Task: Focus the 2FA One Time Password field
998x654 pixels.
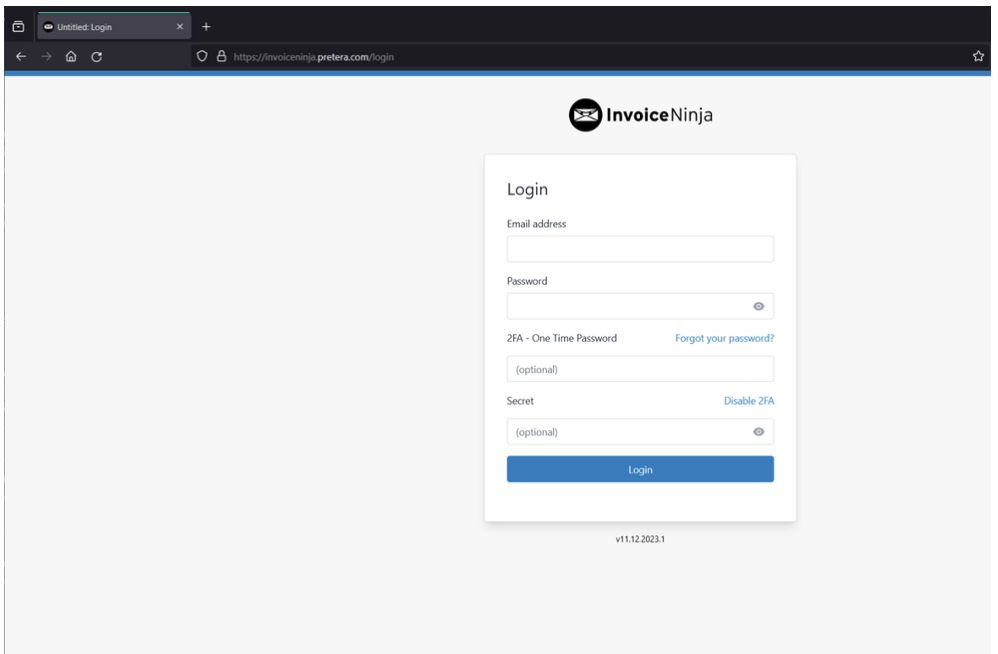Action: tap(640, 369)
